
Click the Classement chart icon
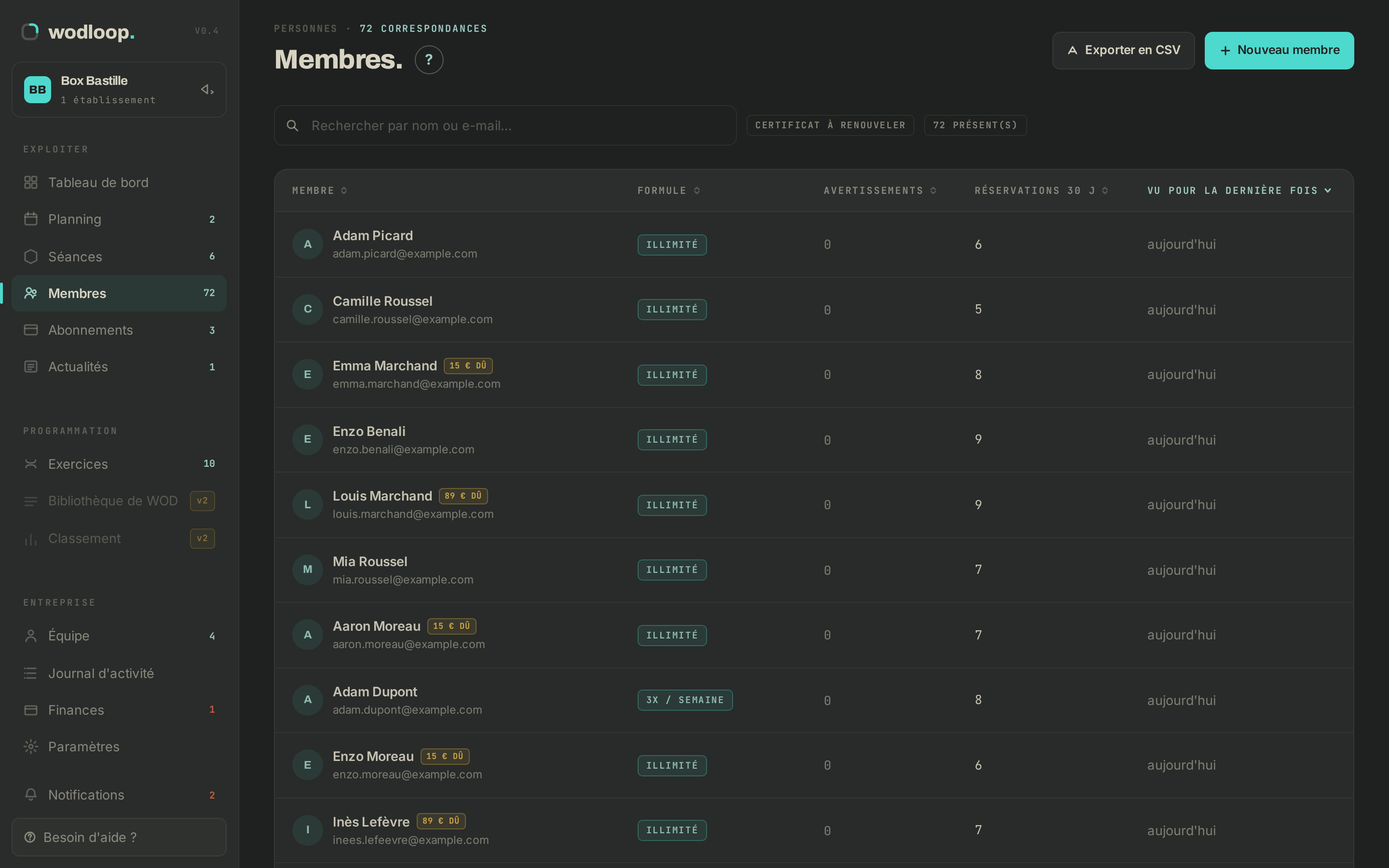pyautogui.click(x=31, y=539)
